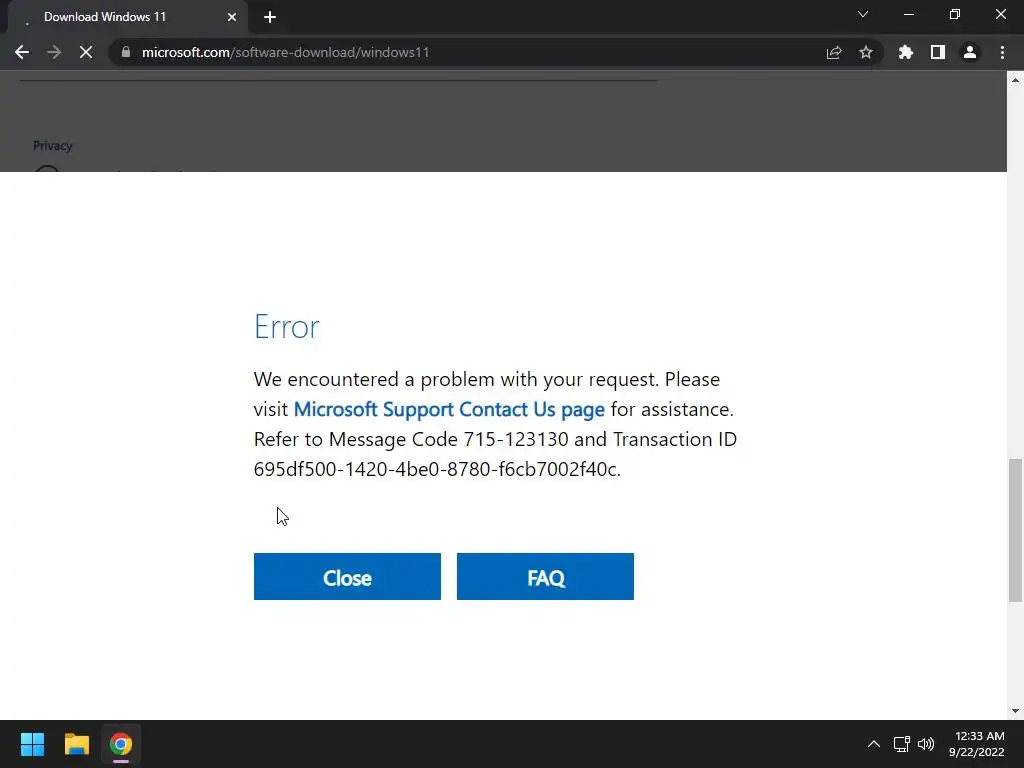Share this page using the share icon
The height and width of the screenshot is (768, 1024).
point(834,52)
